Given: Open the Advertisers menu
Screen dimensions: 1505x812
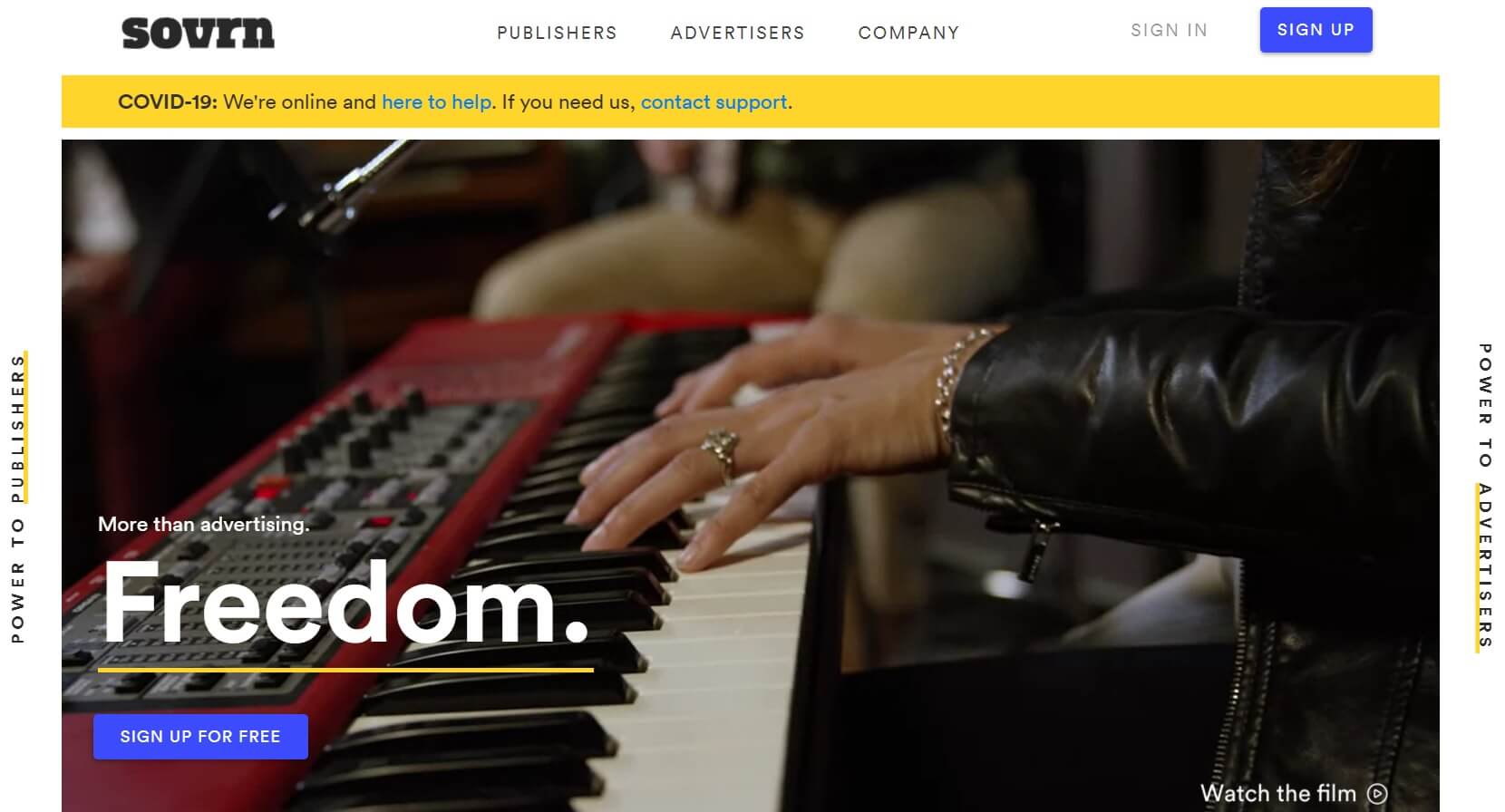Looking at the screenshot, I should pyautogui.click(x=738, y=33).
